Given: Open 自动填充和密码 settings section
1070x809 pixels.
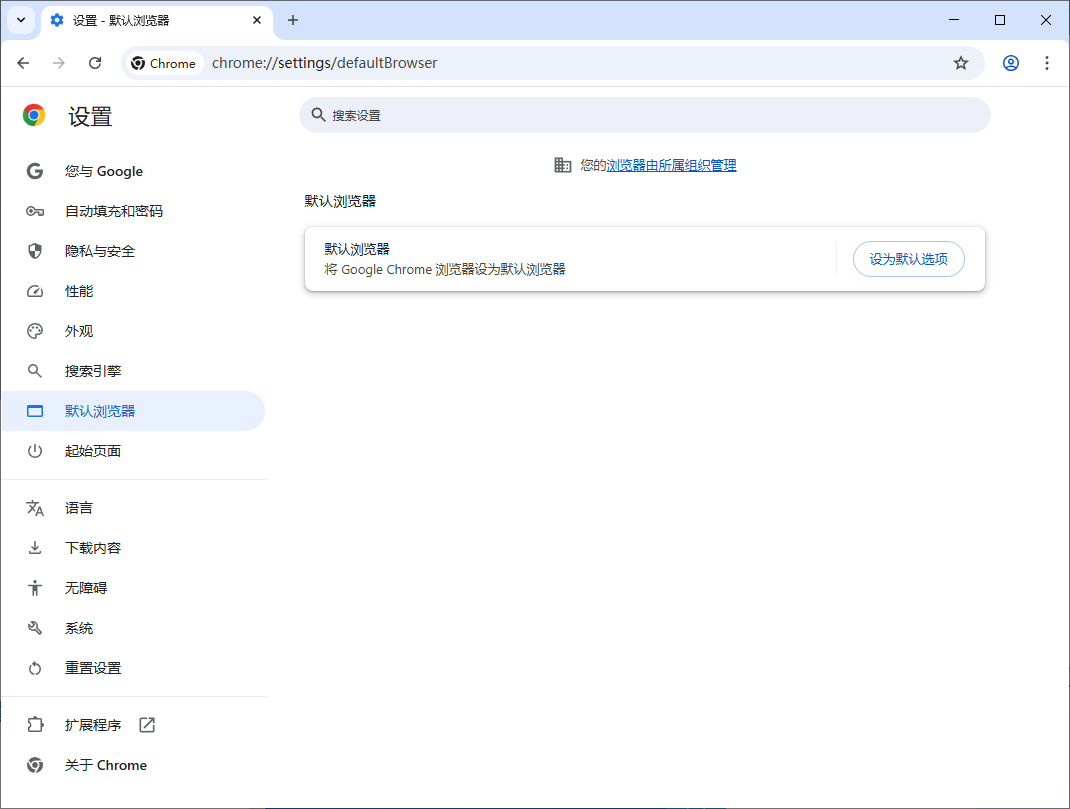Looking at the screenshot, I should pyautogui.click(x=133, y=211).
